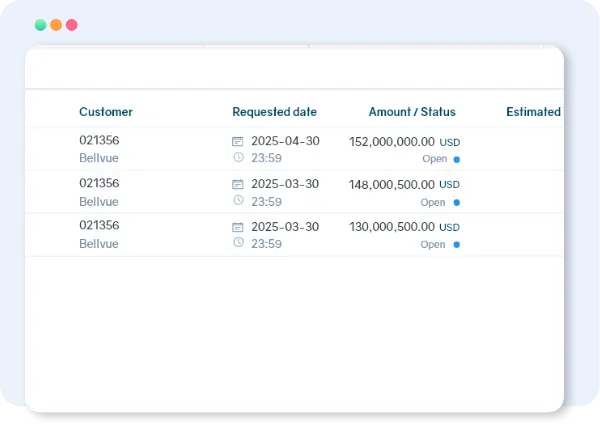Click the blue Open status dot under 152,000,000.00
Image resolution: width=600 pixels, height=431 pixels.
(457, 159)
